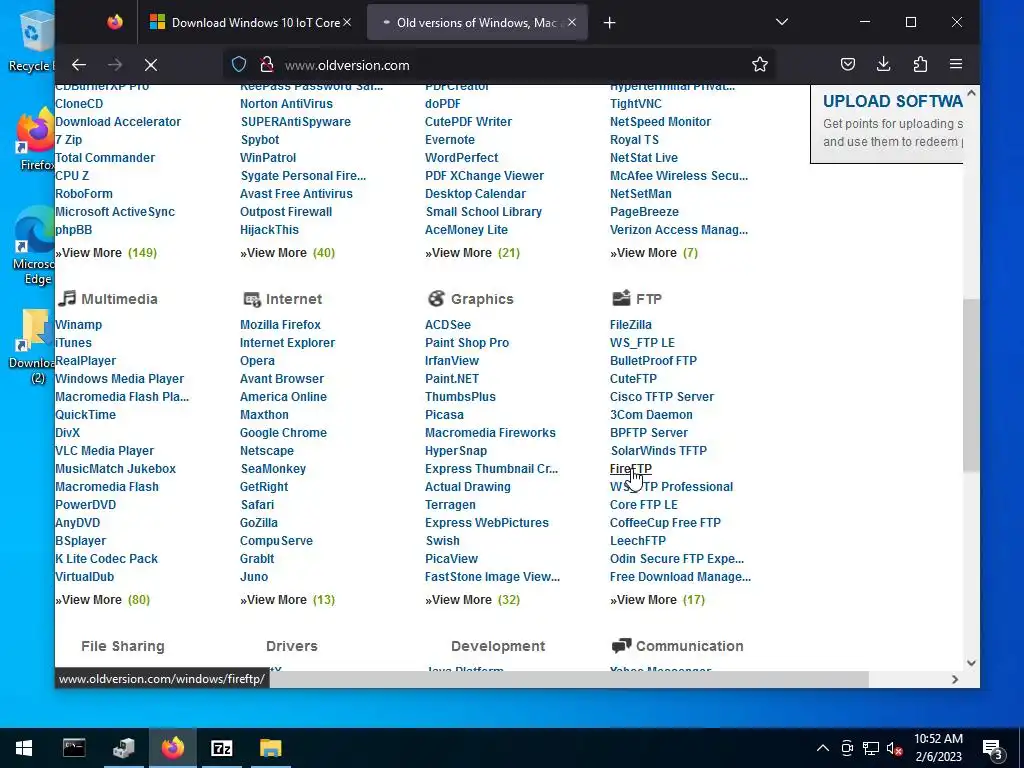The image size is (1024, 768).
Task: Click the horizontal scrollbar right arrow
Action: point(955,679)
